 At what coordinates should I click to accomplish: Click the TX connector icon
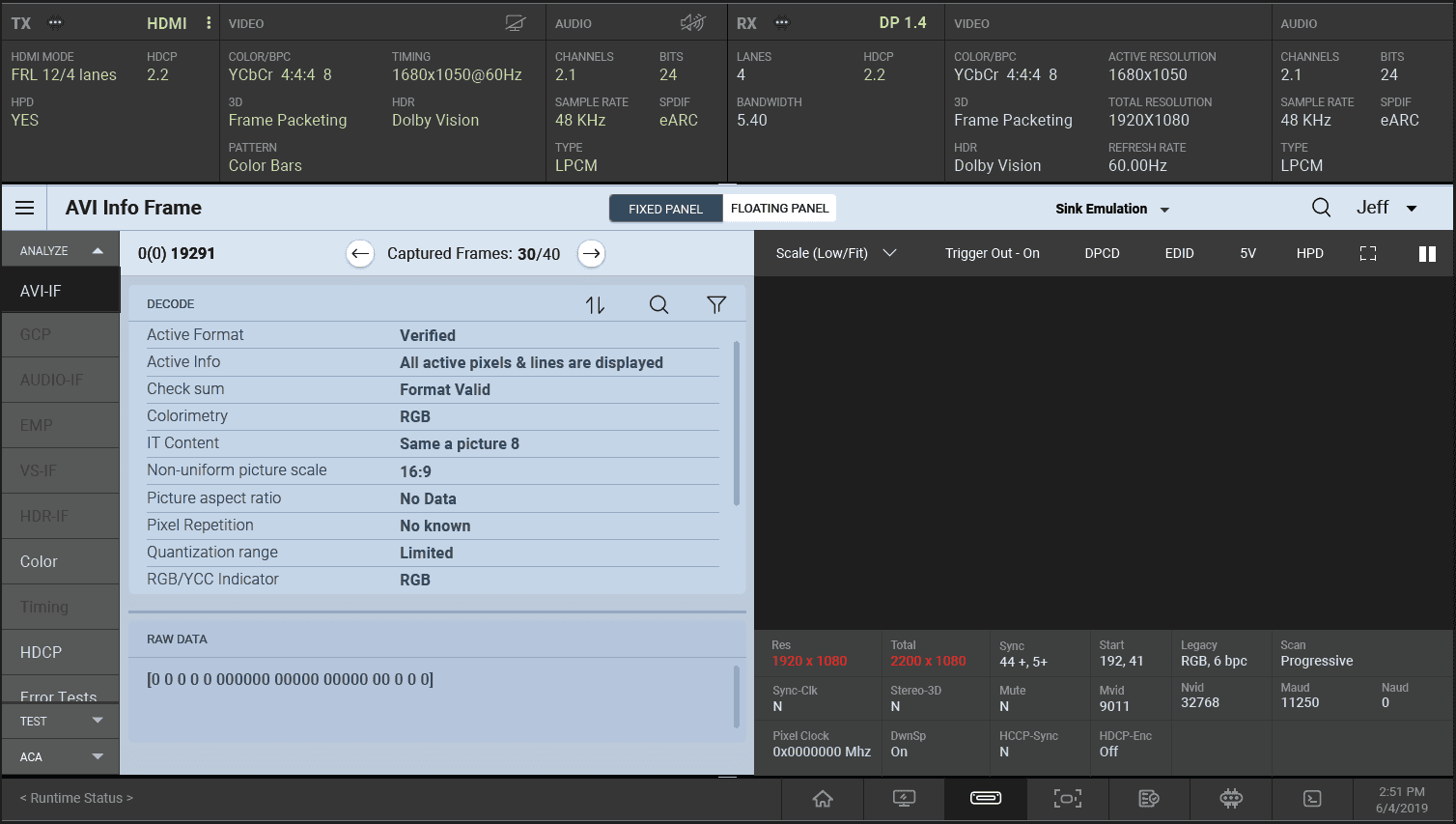click(x=55, y=23)
